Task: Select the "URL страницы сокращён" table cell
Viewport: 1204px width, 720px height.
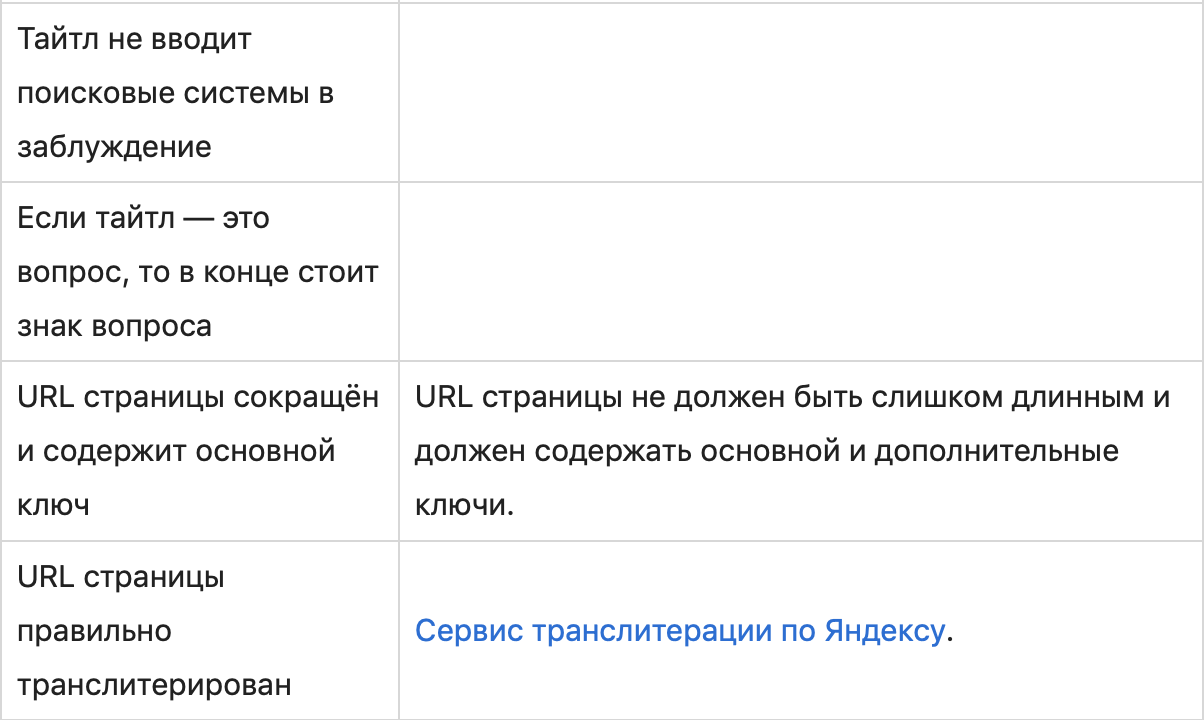Action: click(200, 451)
